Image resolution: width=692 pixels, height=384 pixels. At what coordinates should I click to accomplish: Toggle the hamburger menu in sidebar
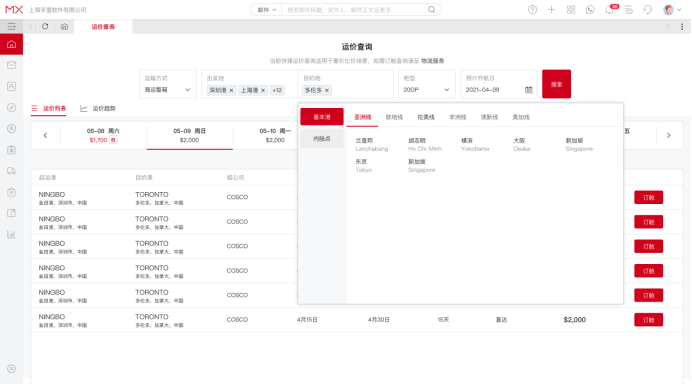(11, 26)
